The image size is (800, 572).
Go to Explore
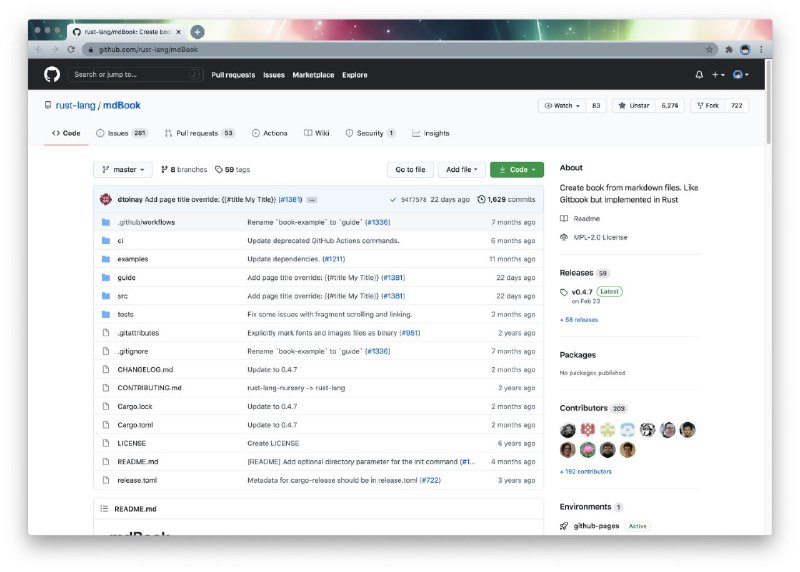point(355,75)
